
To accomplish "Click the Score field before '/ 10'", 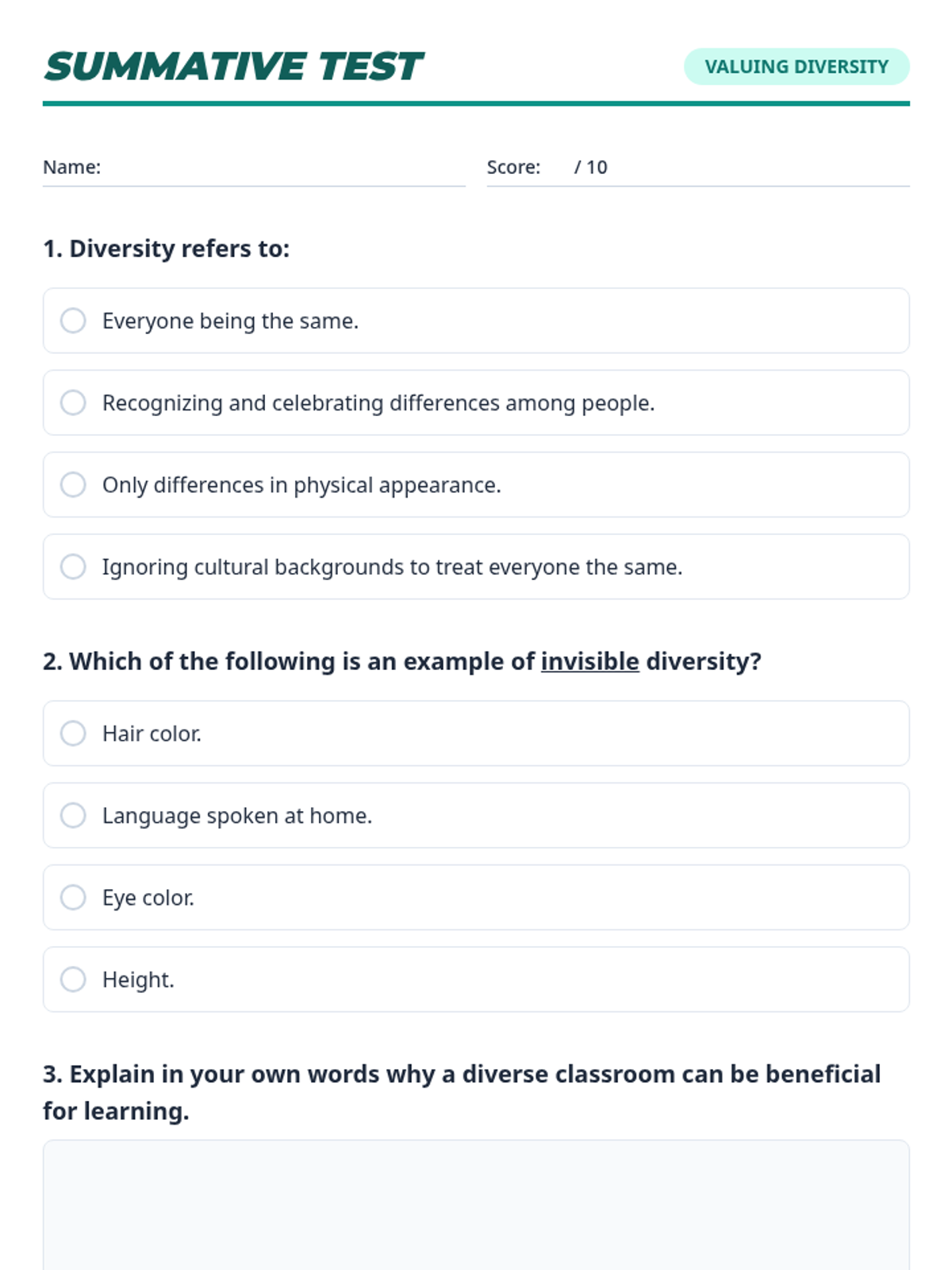I will [x=558, y=167].
